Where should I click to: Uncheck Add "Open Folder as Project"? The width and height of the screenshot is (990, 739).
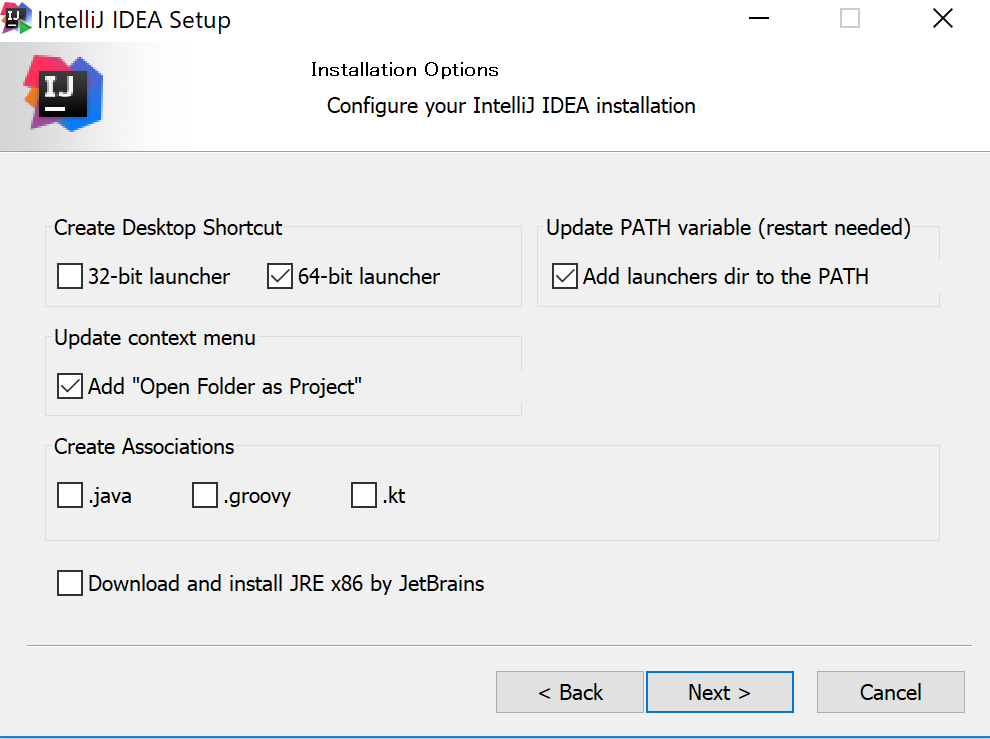(69, 385)
